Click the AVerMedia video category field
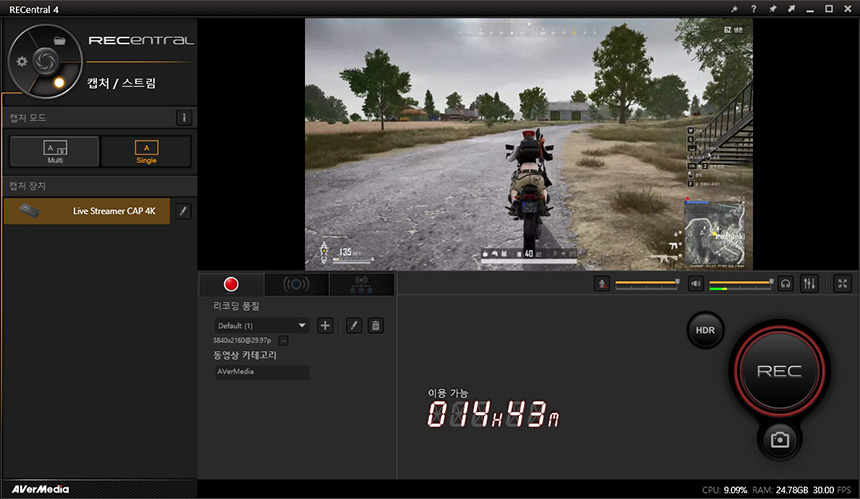The width and height of the screenshot is (860, 499). point(262,372)
